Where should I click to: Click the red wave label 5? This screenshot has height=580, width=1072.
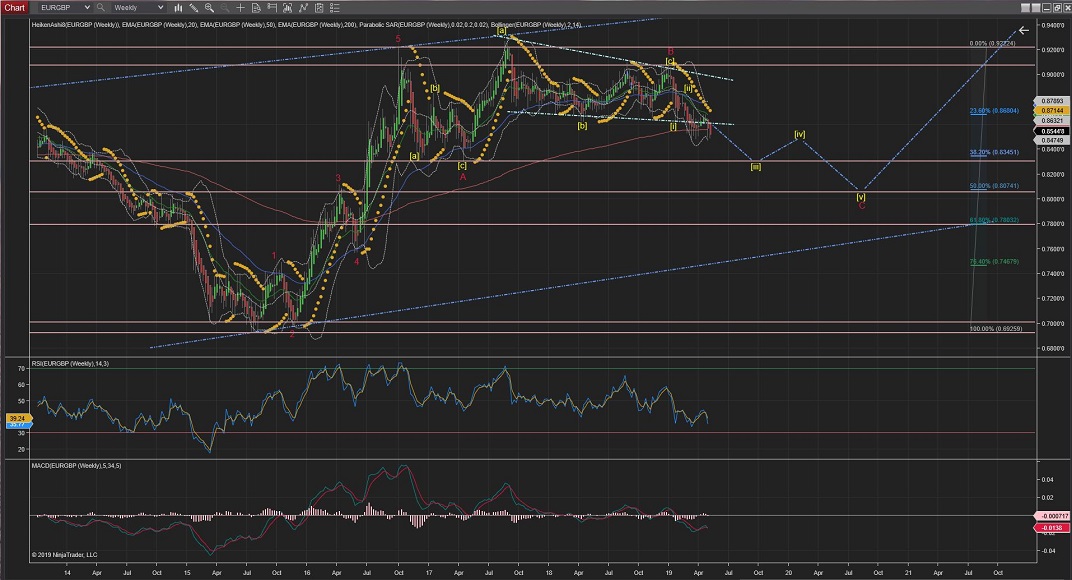click(398, 39)
